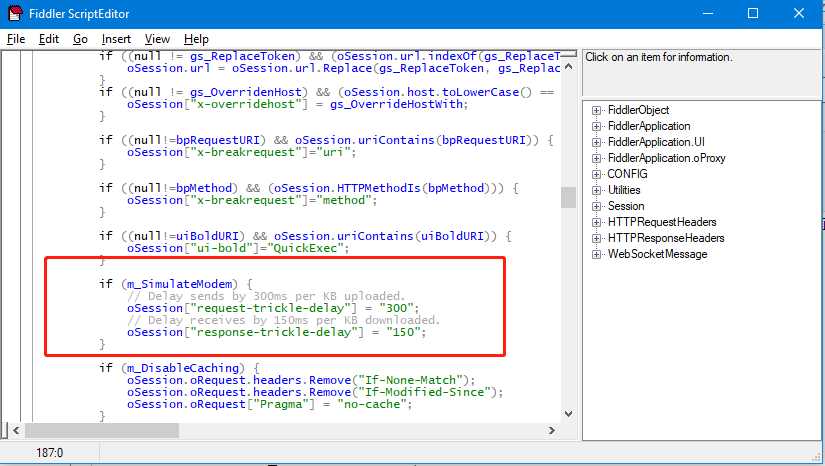This screenshot has height=466, width=825.
Task: Click the comment about 150ms download delay
Action: click(284, 320)
